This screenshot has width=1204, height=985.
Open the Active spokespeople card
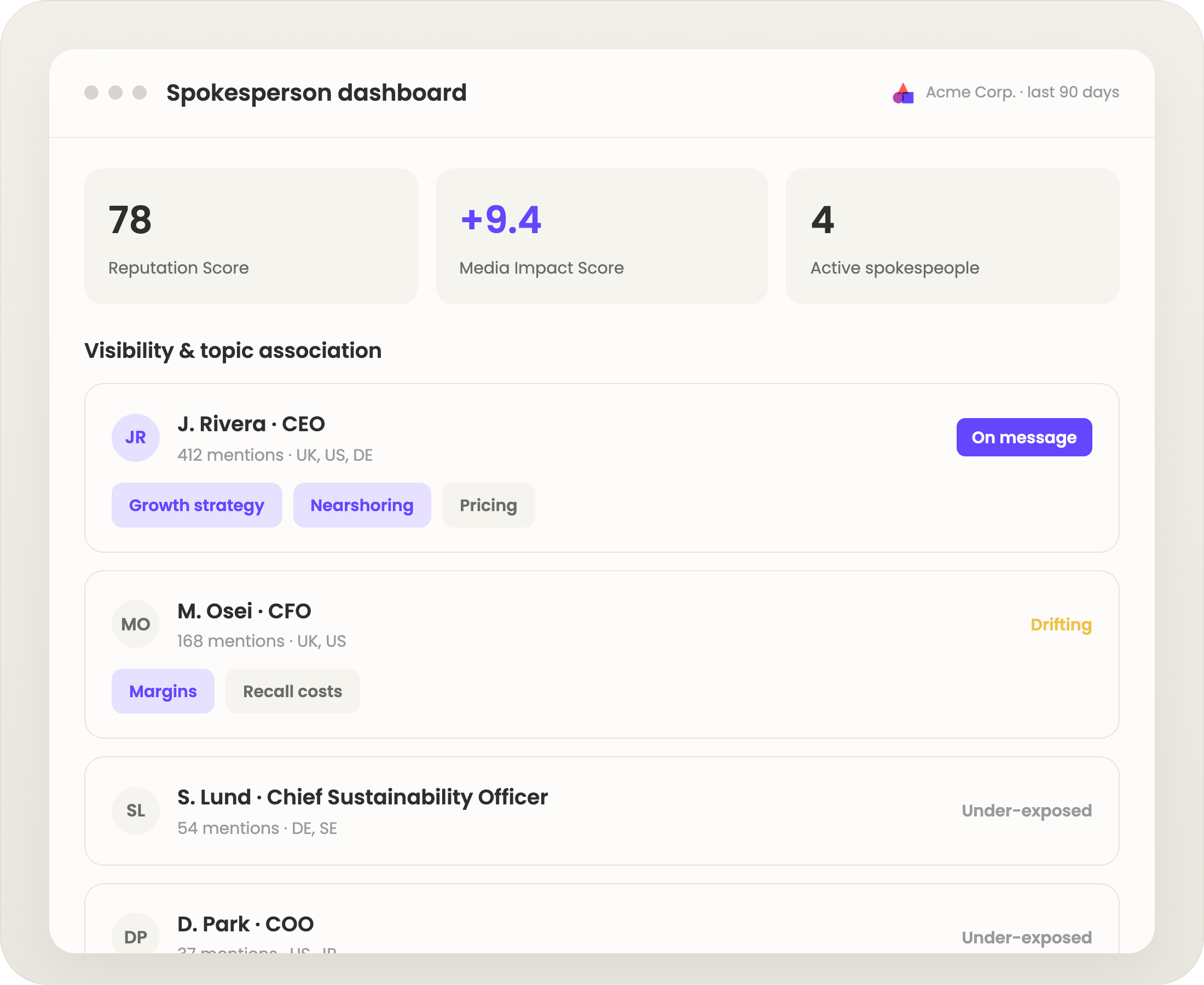pyautogui.click(x=952, y=236)
